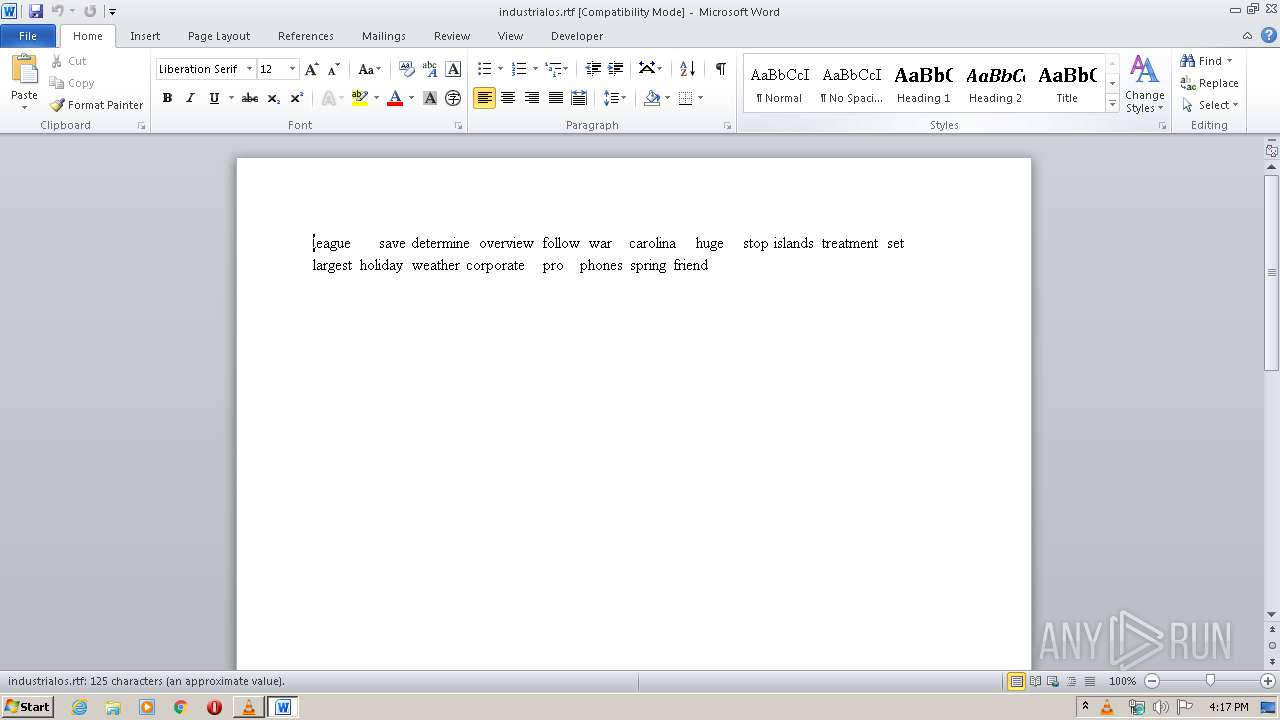Open the font name dropdown

coord(249,69)
